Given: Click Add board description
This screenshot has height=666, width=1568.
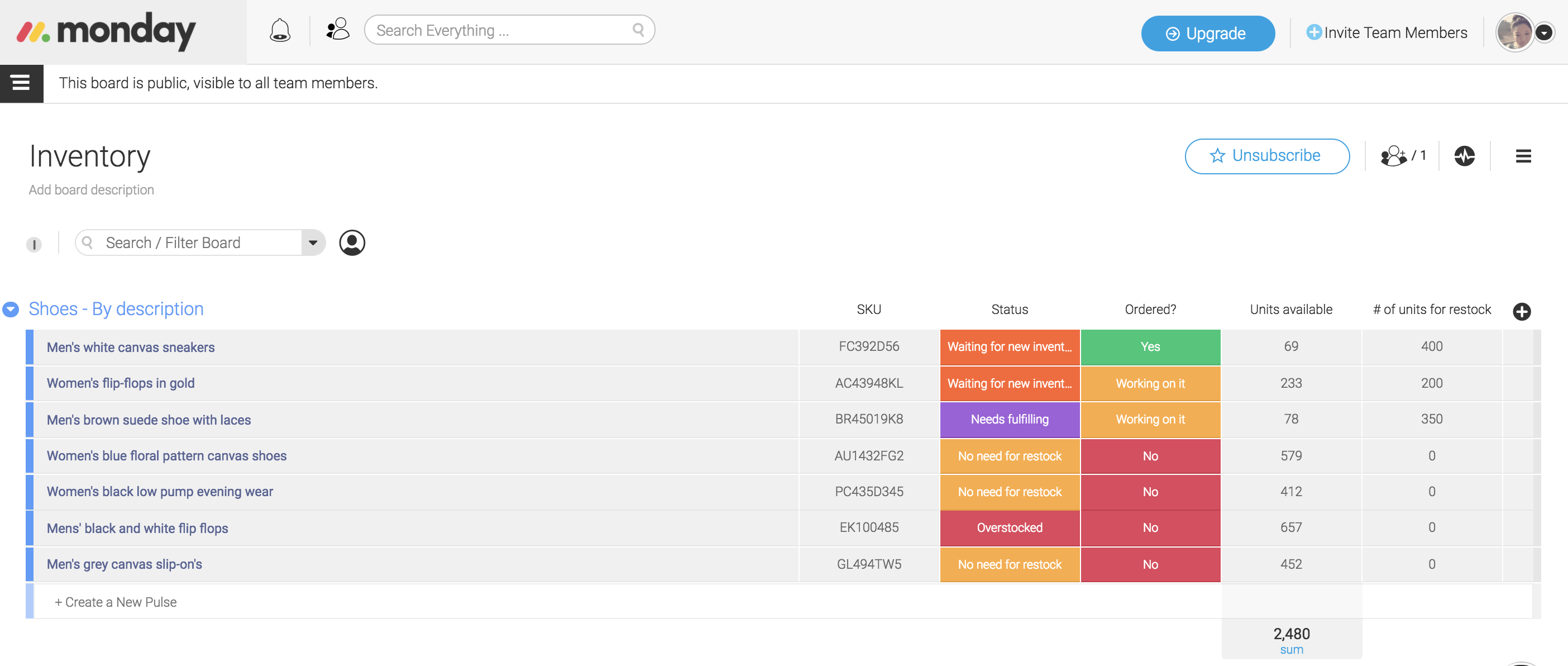Looking at the screenshot, I should [92, 190].
